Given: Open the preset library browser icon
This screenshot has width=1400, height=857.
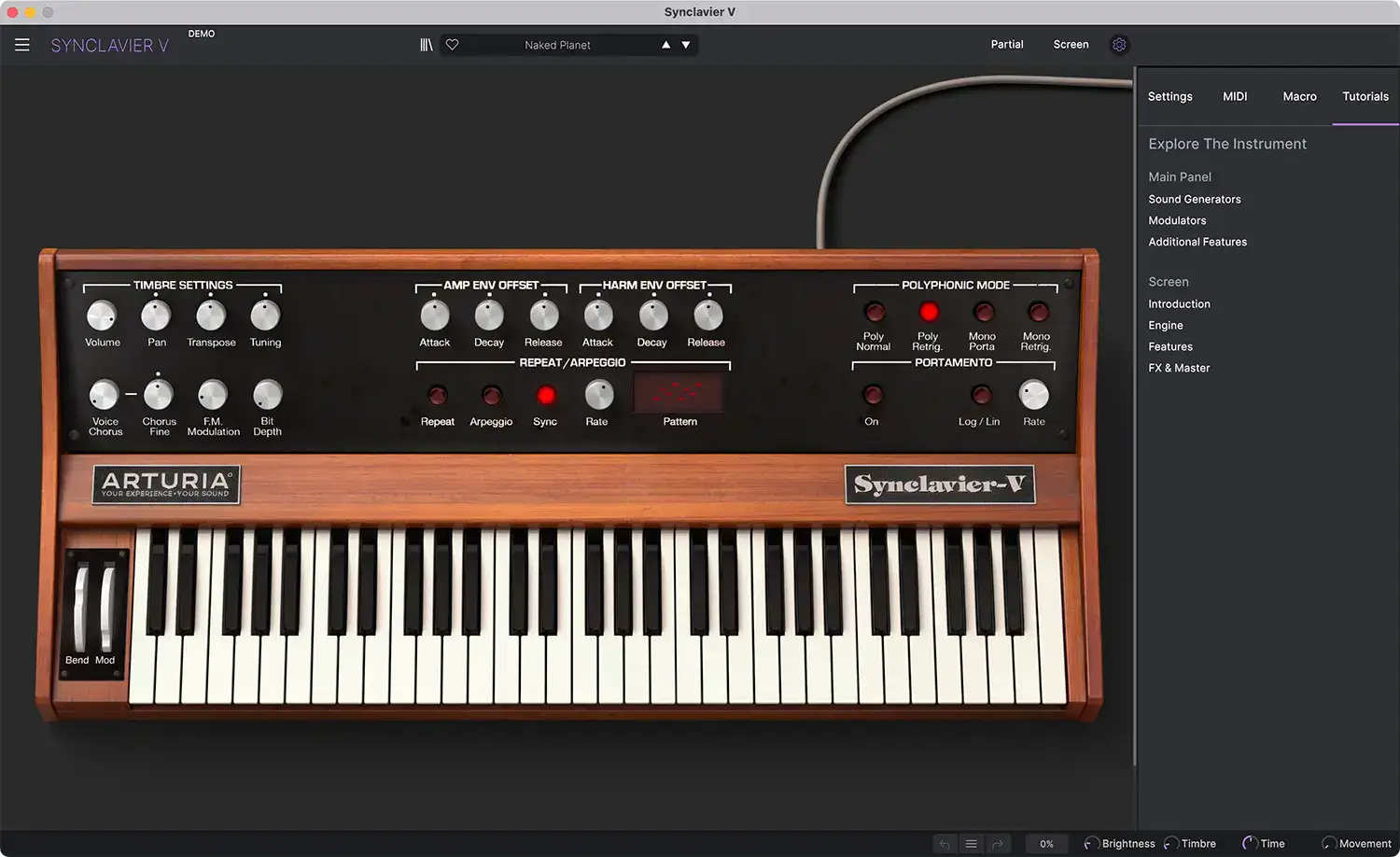Looking at the screenshot, I should tap(426, 44).
